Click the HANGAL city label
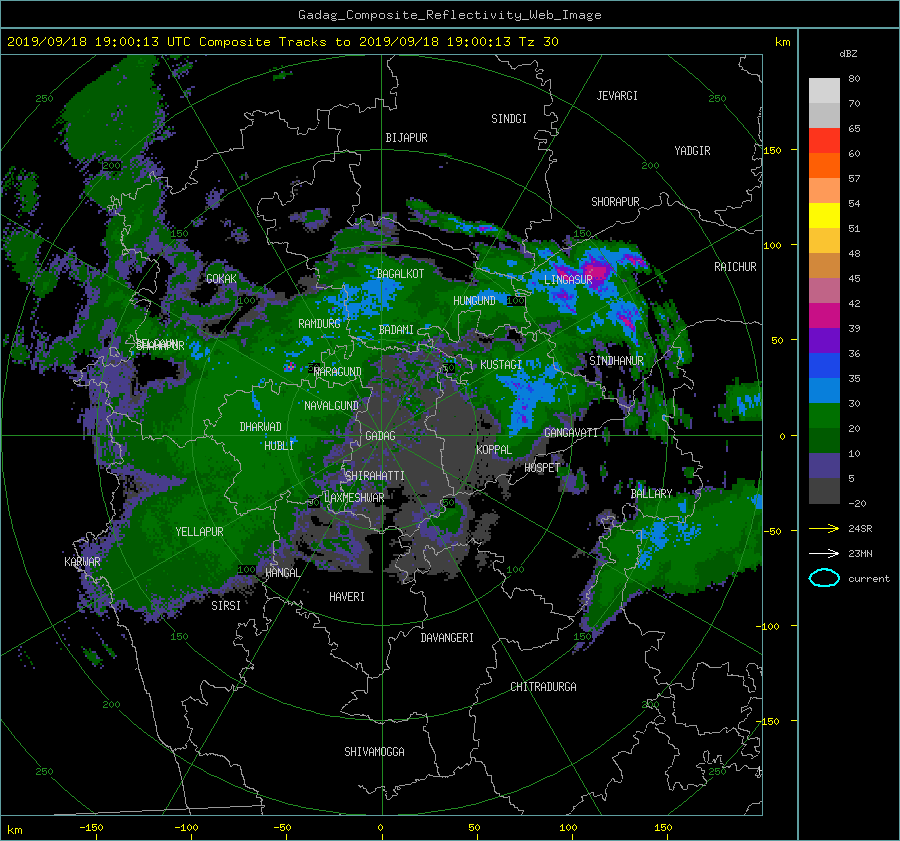 282,573
